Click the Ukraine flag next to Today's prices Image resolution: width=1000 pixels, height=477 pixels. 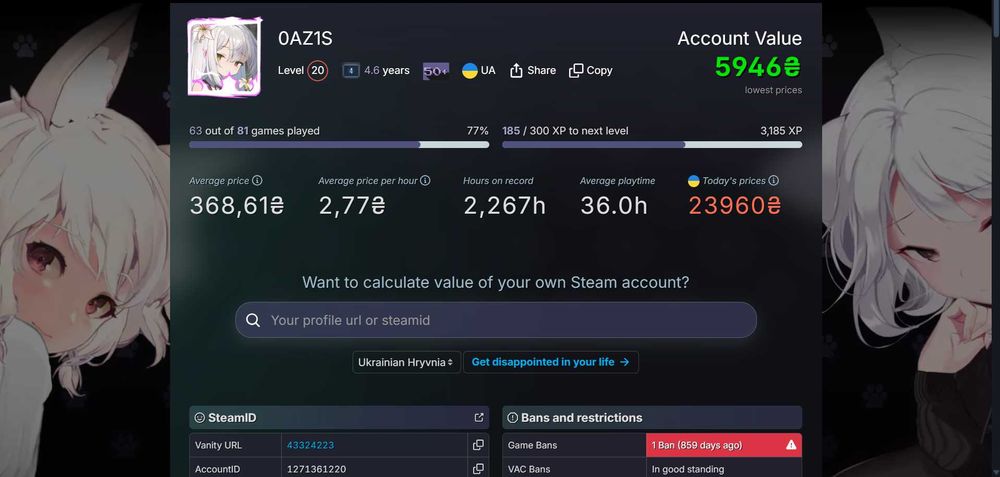[x=693, y=181]
